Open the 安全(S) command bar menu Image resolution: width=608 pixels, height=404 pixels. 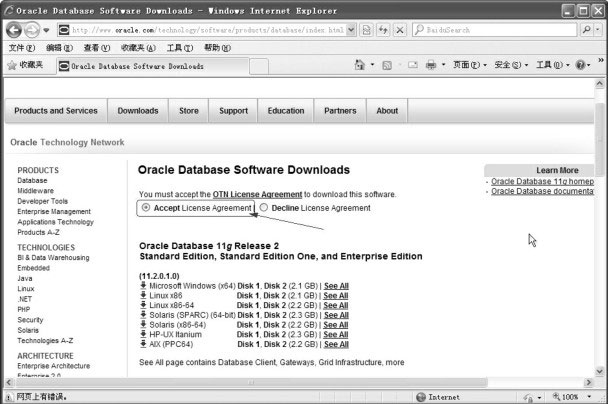click(x=511, y=65)
